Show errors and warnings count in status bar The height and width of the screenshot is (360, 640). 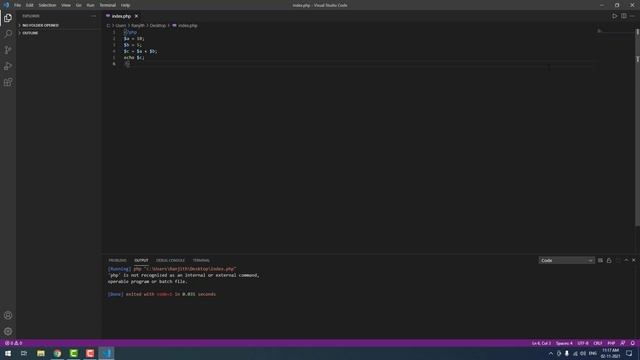[x=13, y=343]
